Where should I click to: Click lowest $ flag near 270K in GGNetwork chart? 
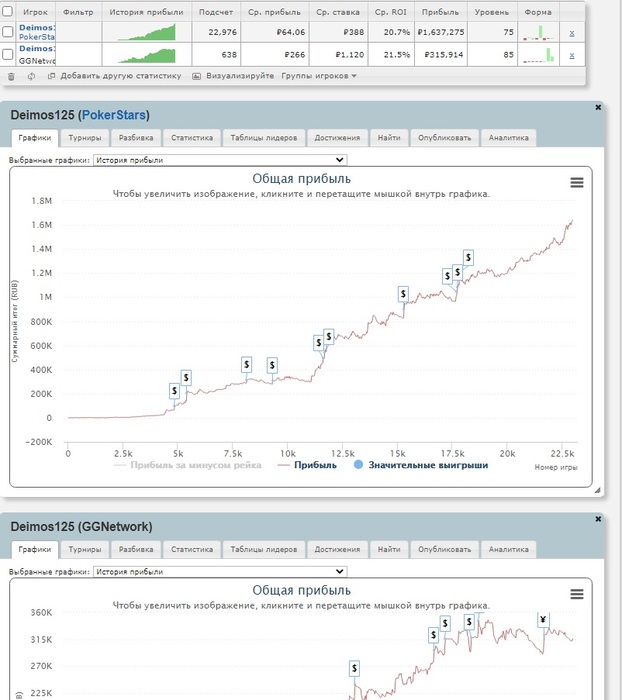tap(355, 668)
